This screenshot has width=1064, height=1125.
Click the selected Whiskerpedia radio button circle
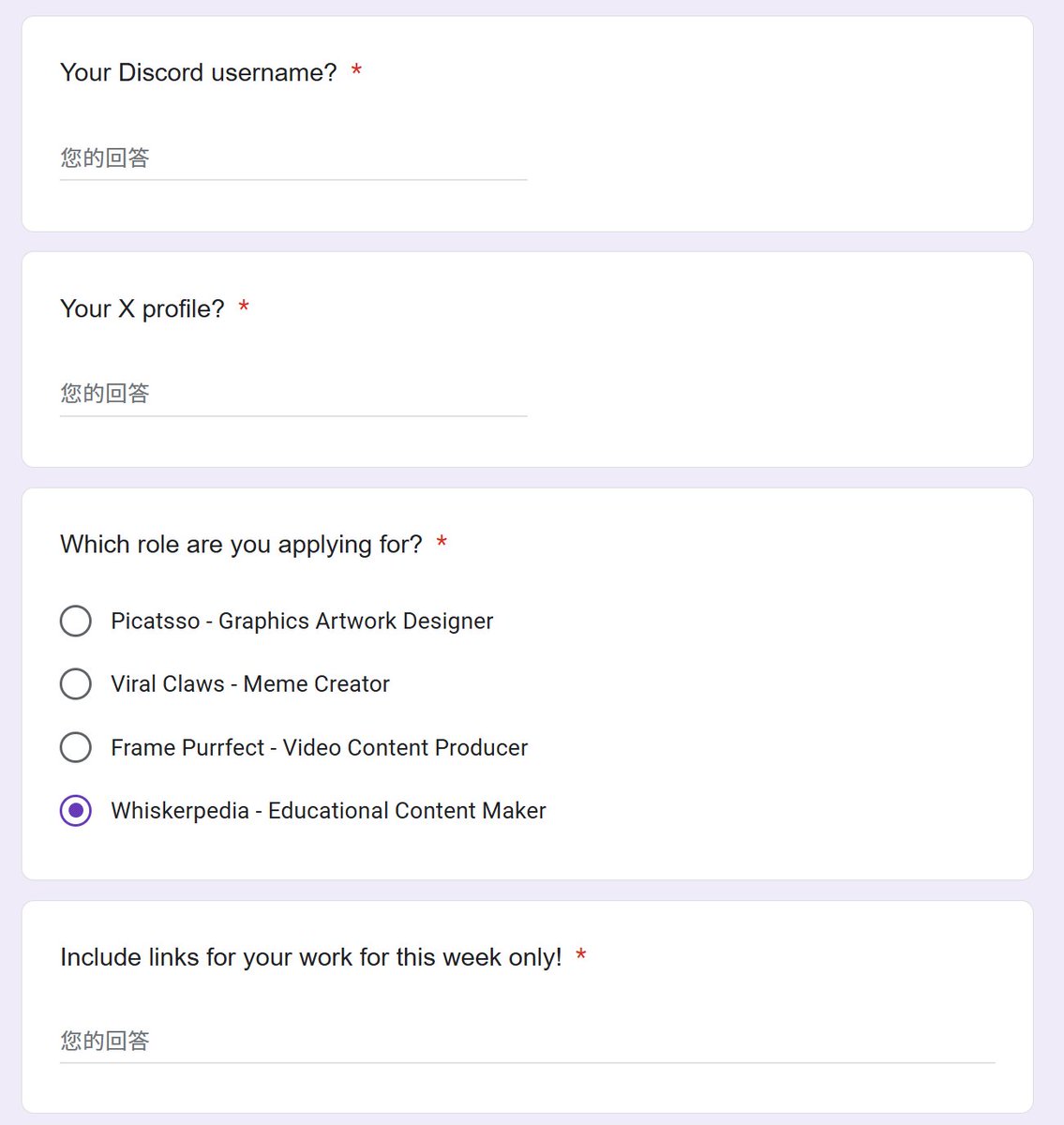tap(76, 811)
